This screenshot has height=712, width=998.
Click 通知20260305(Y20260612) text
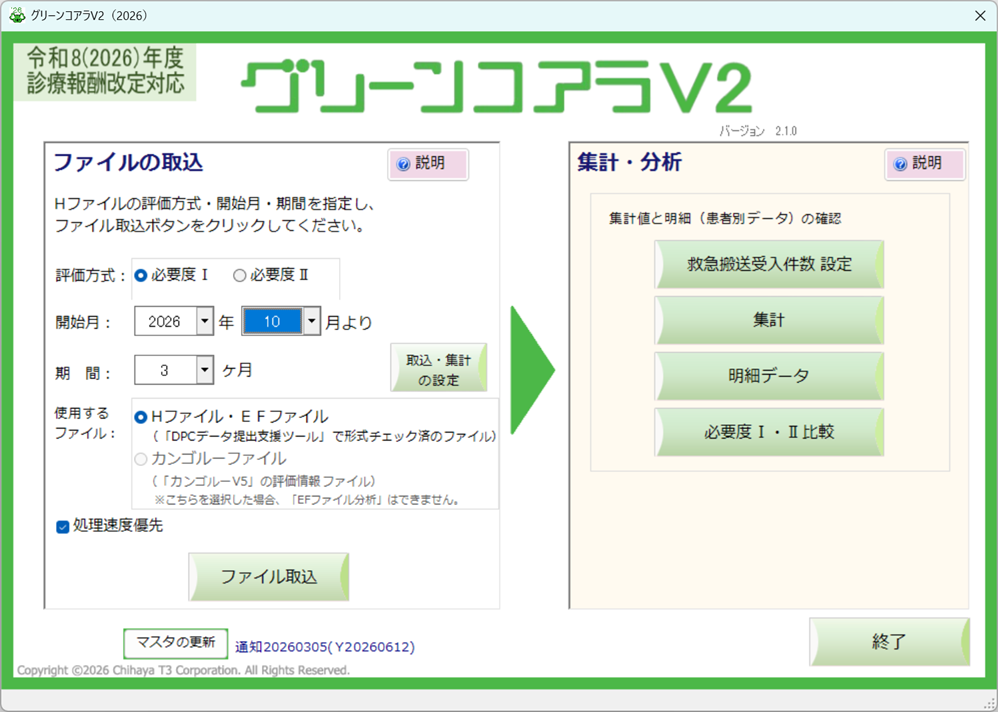[325, 647]
